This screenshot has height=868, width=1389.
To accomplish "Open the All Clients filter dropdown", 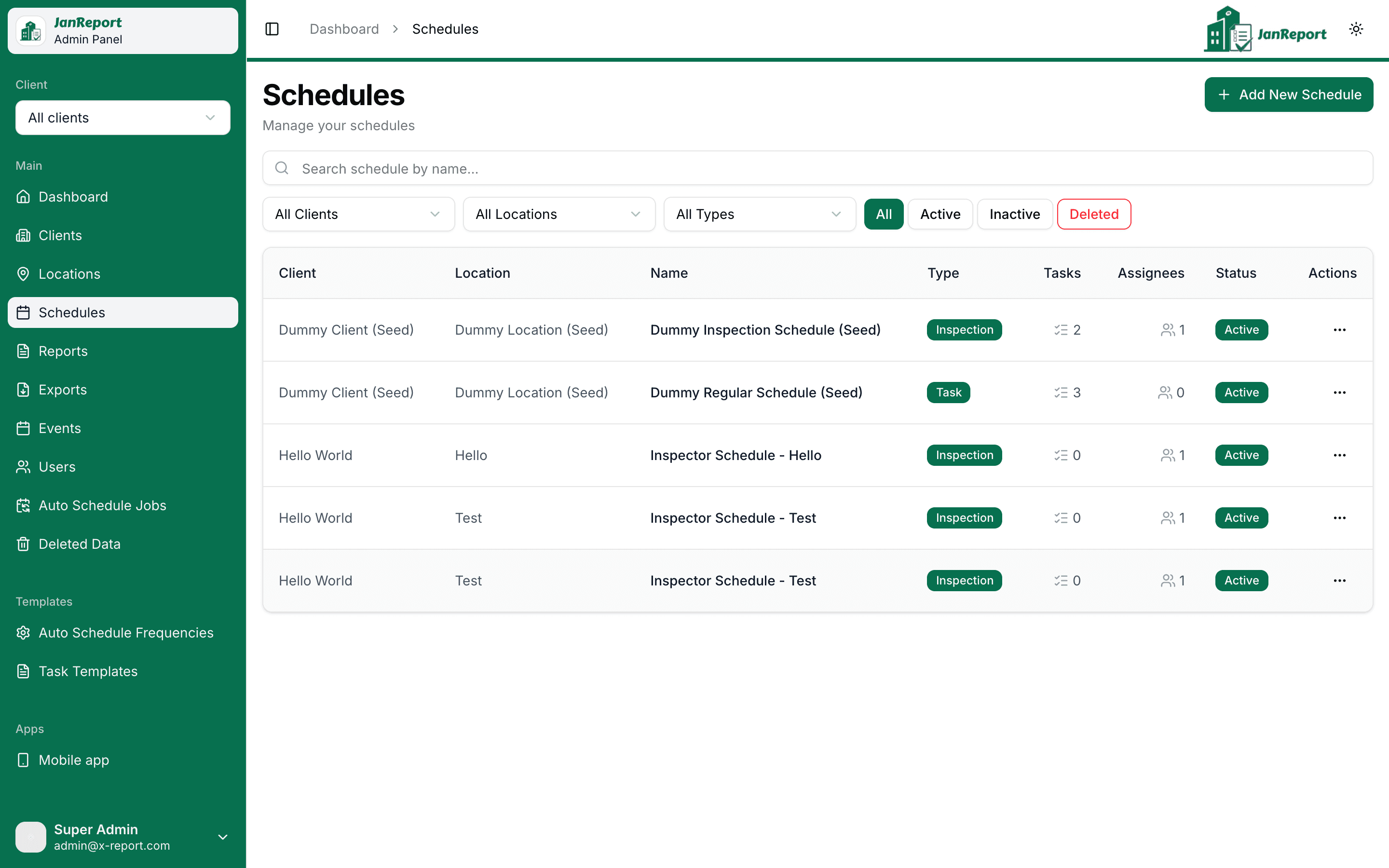I will [x=358, y=214].
